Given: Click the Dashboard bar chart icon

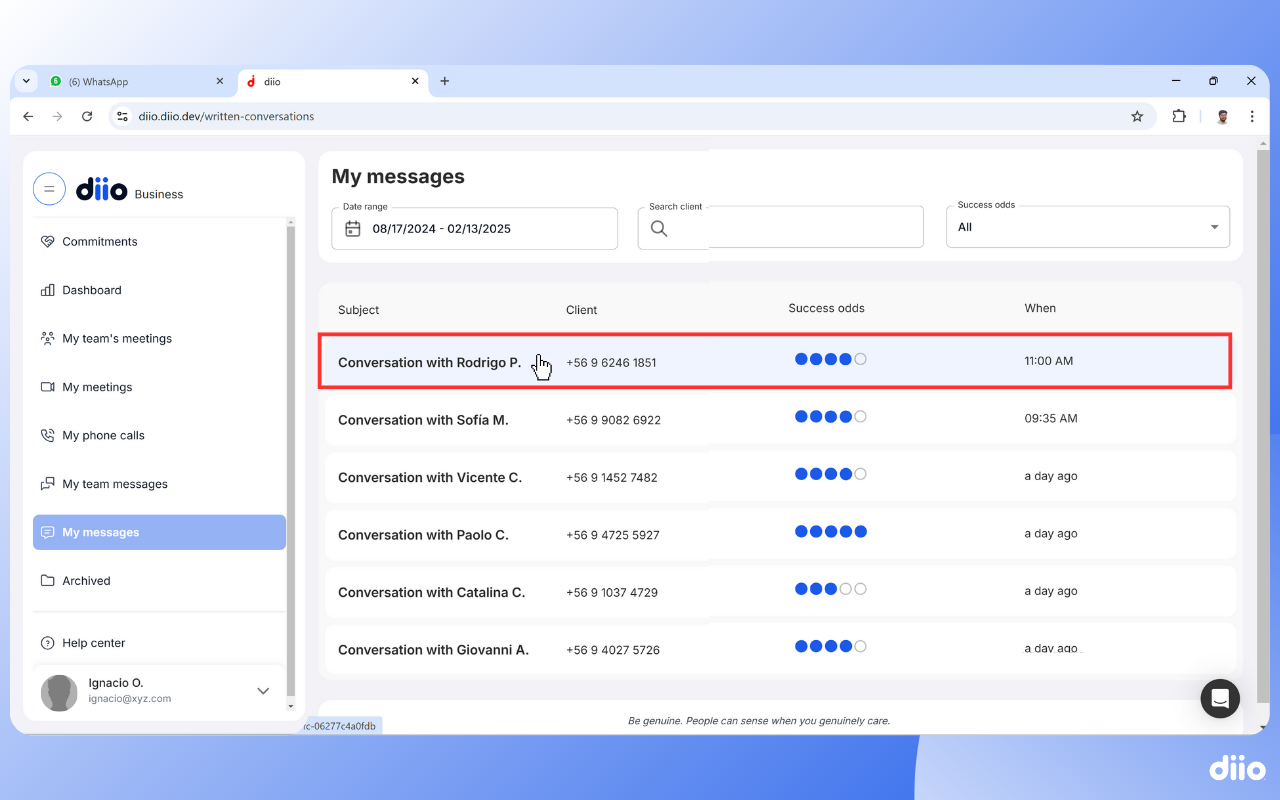Looking at the screenshot, I should tap(47, 290).
